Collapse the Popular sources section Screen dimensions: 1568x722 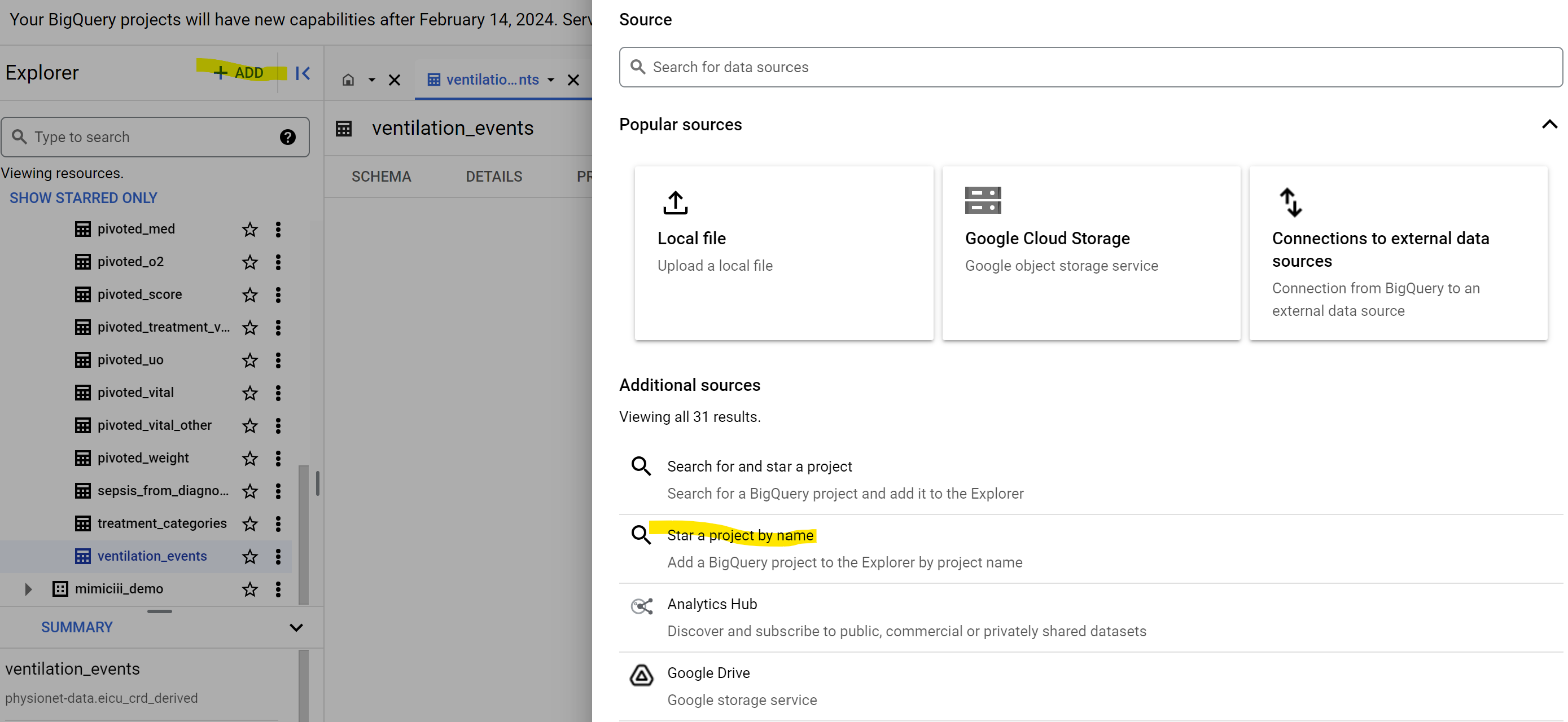click(1550, 125)
